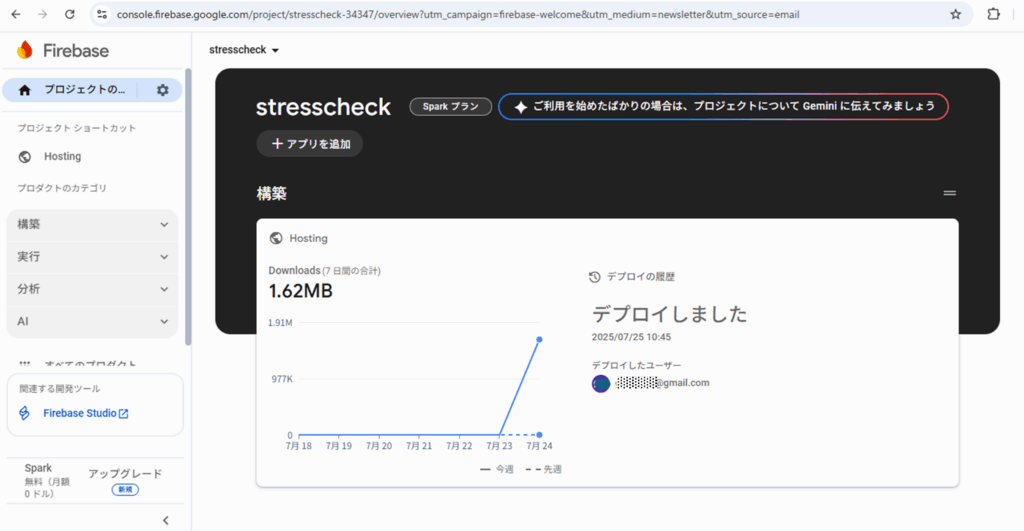Open Hosting shortcut in sidebar

[63, 157]
